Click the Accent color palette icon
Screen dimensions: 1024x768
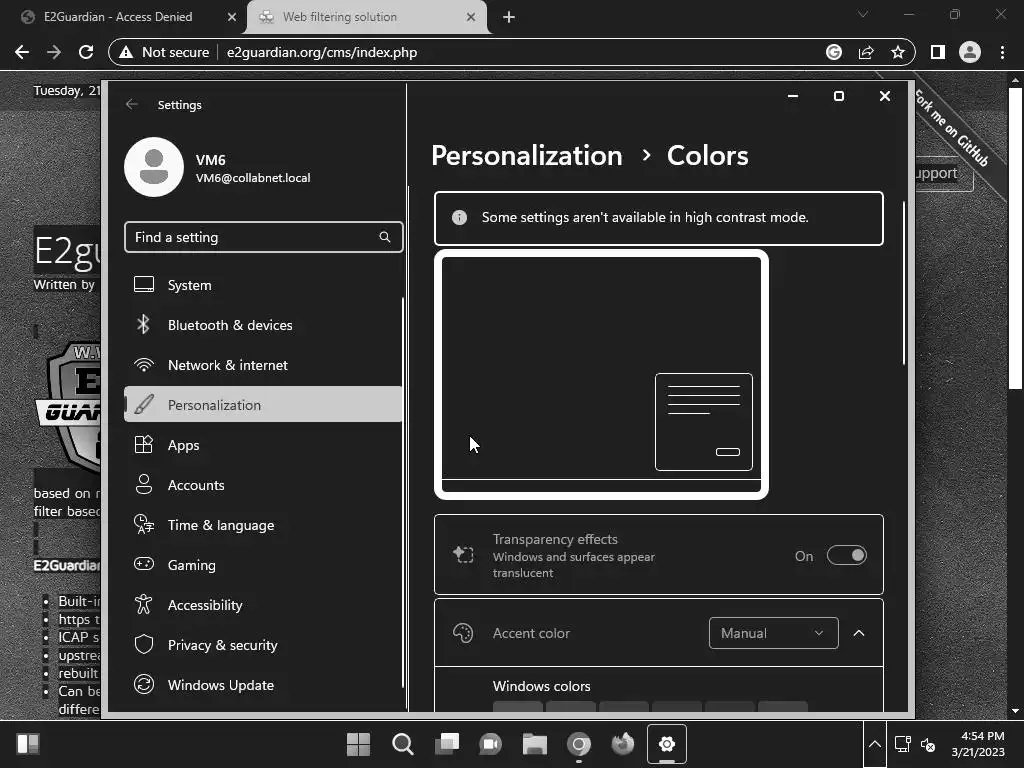click(x=463, y=633)
